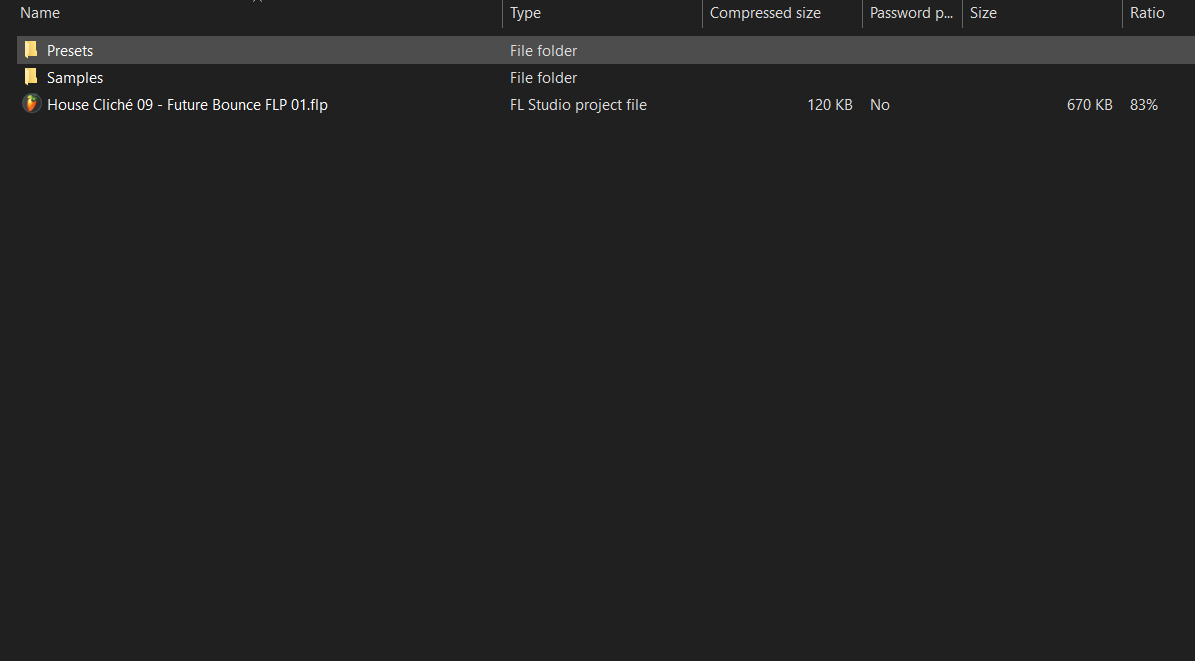Click the File folder type in Presets row
The image size is (1195, 661).
click(543, 51)
